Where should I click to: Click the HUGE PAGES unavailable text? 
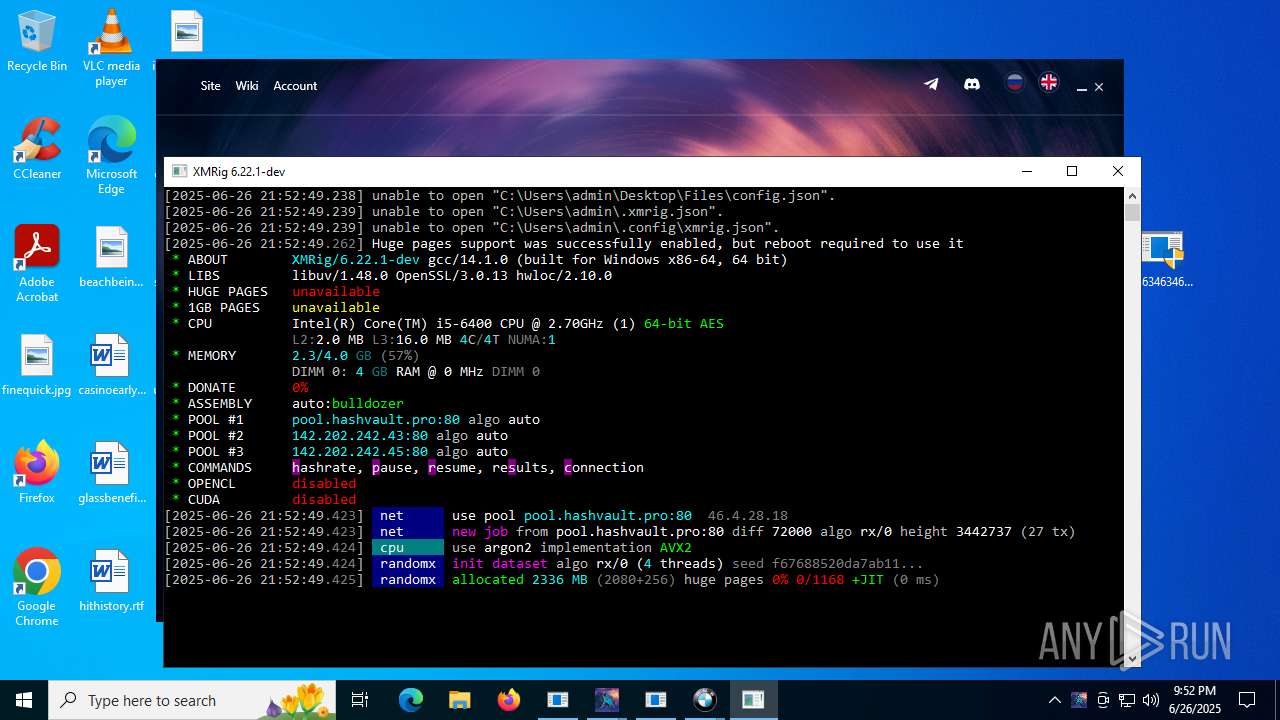336,292
